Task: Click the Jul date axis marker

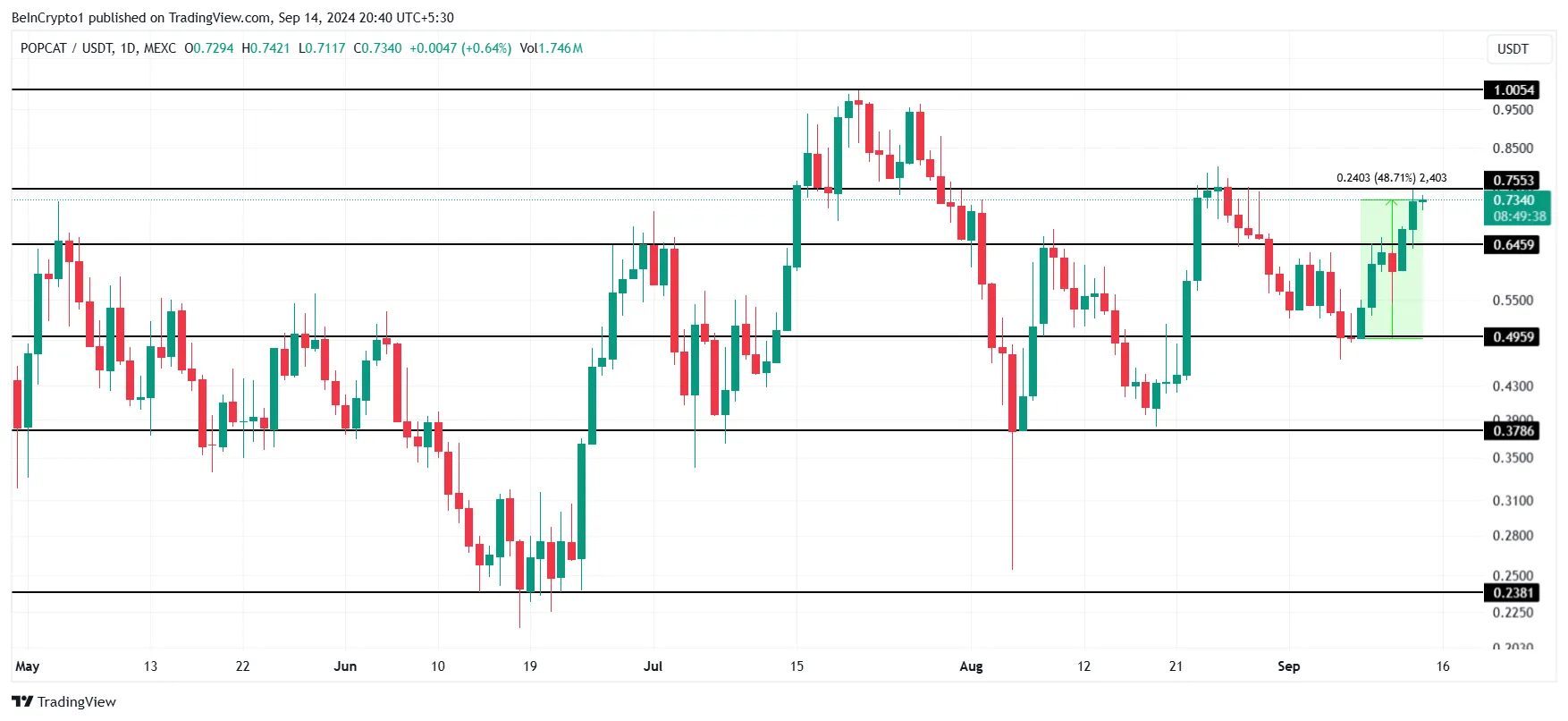Action: [x=653, y=666]
